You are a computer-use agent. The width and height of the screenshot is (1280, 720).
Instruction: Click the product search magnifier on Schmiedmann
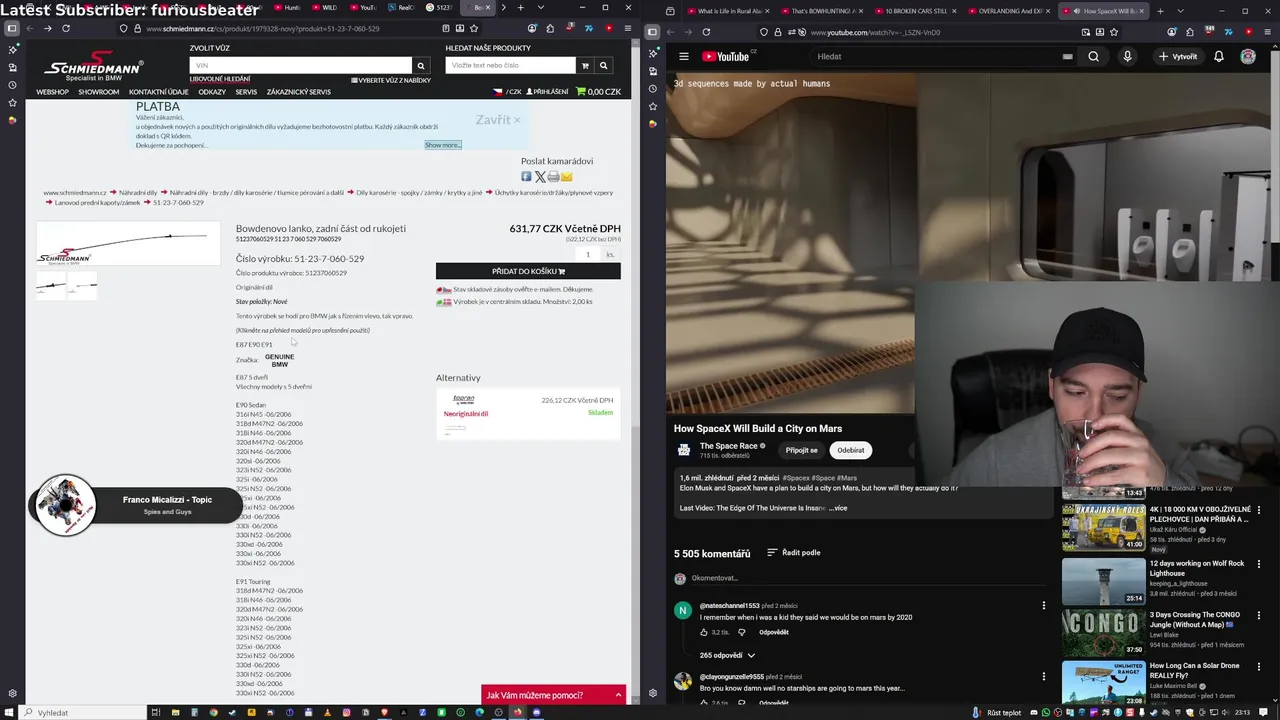click(603, 66)
